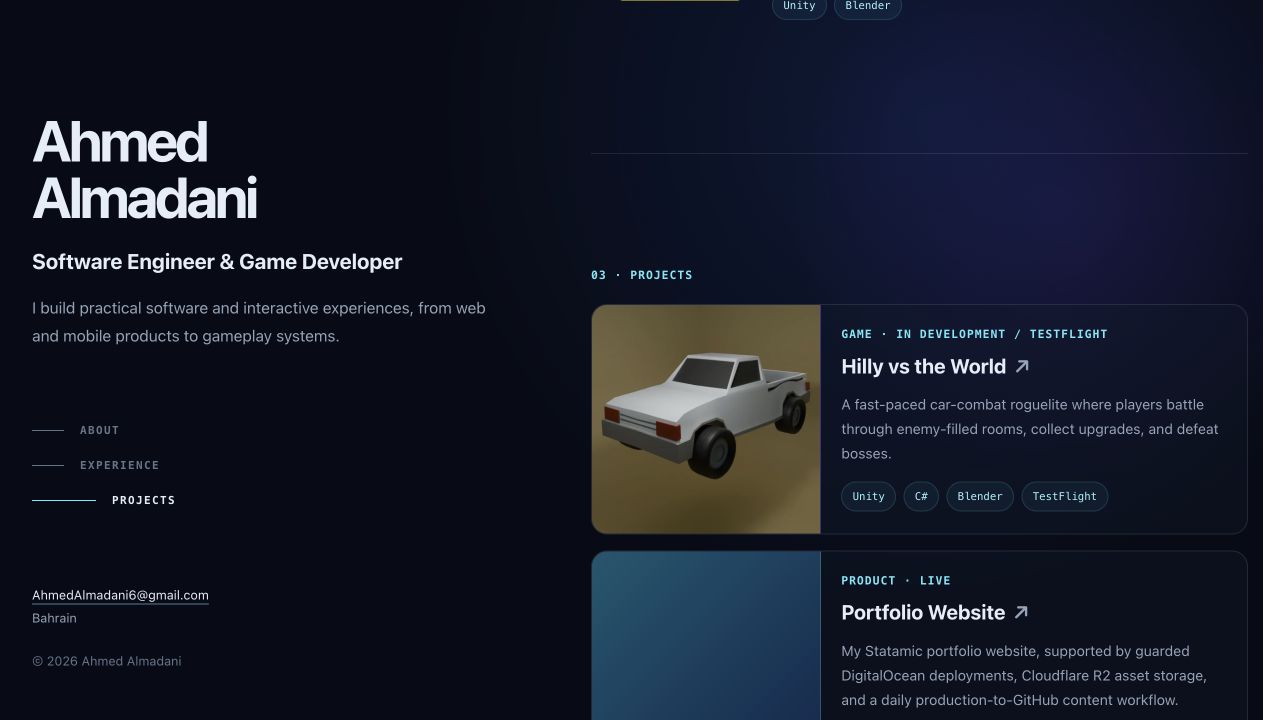The width and height of the screenshot is (1263, 720).
Task: Click "Software Engineer & Game Developer" subtitle
Action: click(x=217, y=262)
